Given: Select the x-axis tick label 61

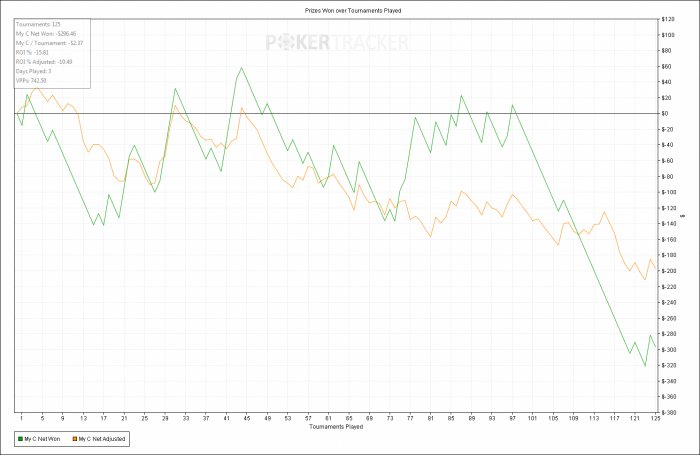Looking at the screenshot, I should click(x=329, y=418).
